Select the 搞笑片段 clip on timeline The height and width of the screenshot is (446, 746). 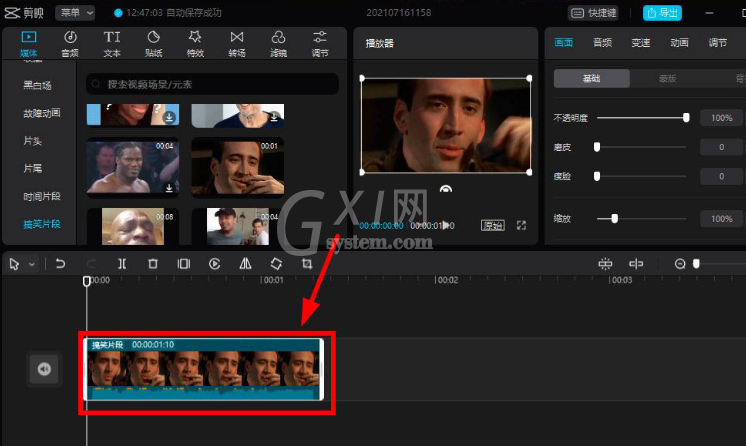coord(204,369)
